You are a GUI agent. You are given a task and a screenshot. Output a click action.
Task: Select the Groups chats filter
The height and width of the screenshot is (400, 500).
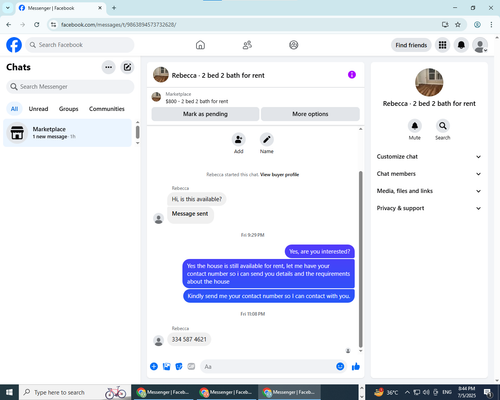point(68,109)
